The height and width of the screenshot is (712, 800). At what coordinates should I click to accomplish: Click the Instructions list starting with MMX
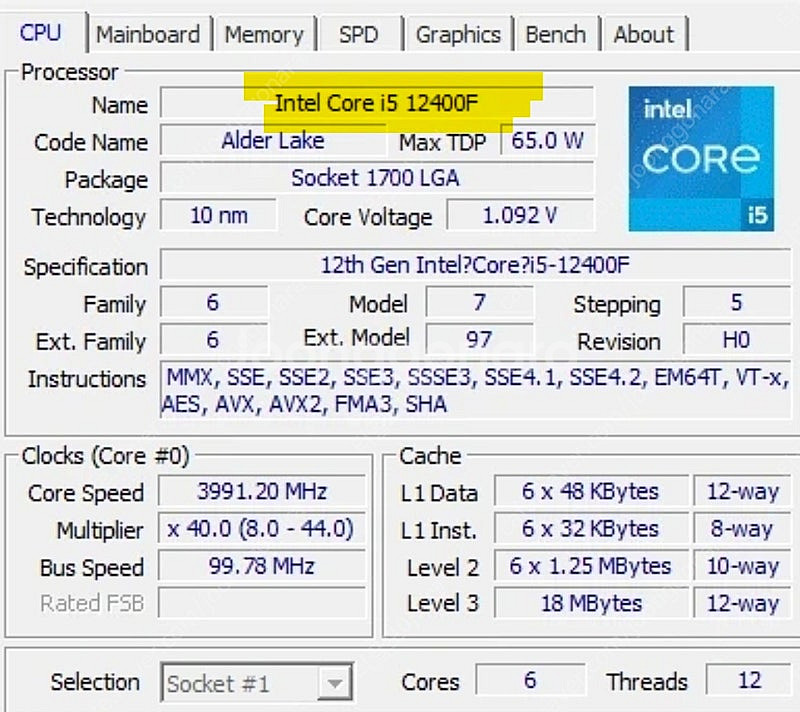(x=475, y=390)
